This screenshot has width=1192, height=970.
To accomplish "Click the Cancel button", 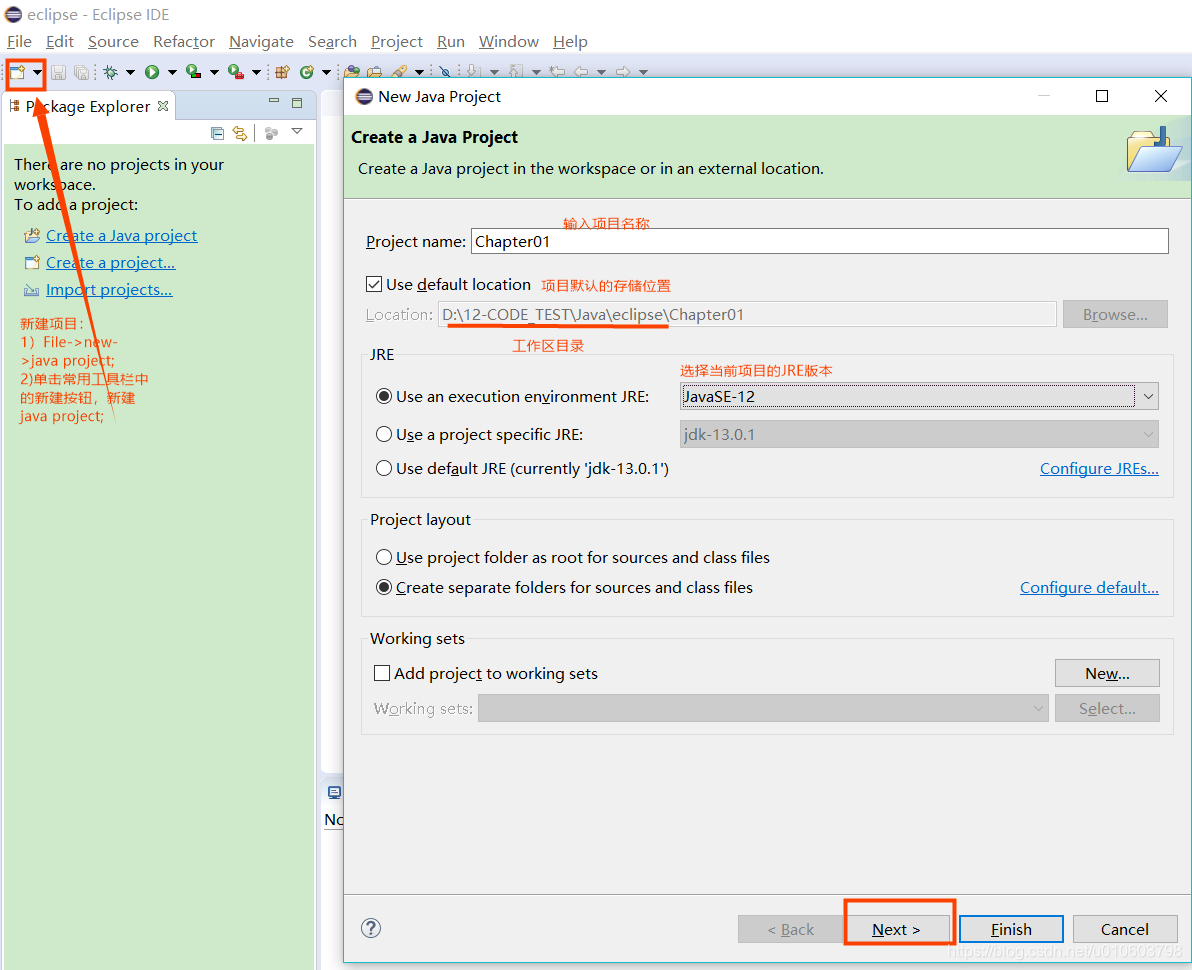I will [x=1124, y=929].
